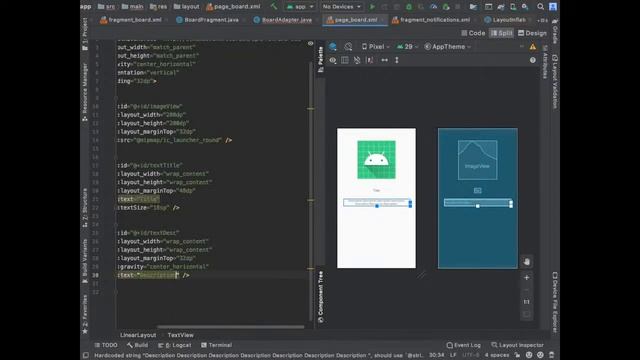The height and width of the screenshot is (360, 640).
Task: Switch to the fragment_board.xml tab
Action: (131, 20)
